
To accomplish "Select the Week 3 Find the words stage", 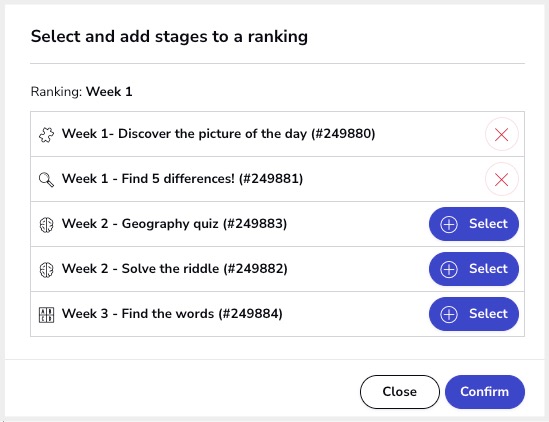I will click(474, 314).
